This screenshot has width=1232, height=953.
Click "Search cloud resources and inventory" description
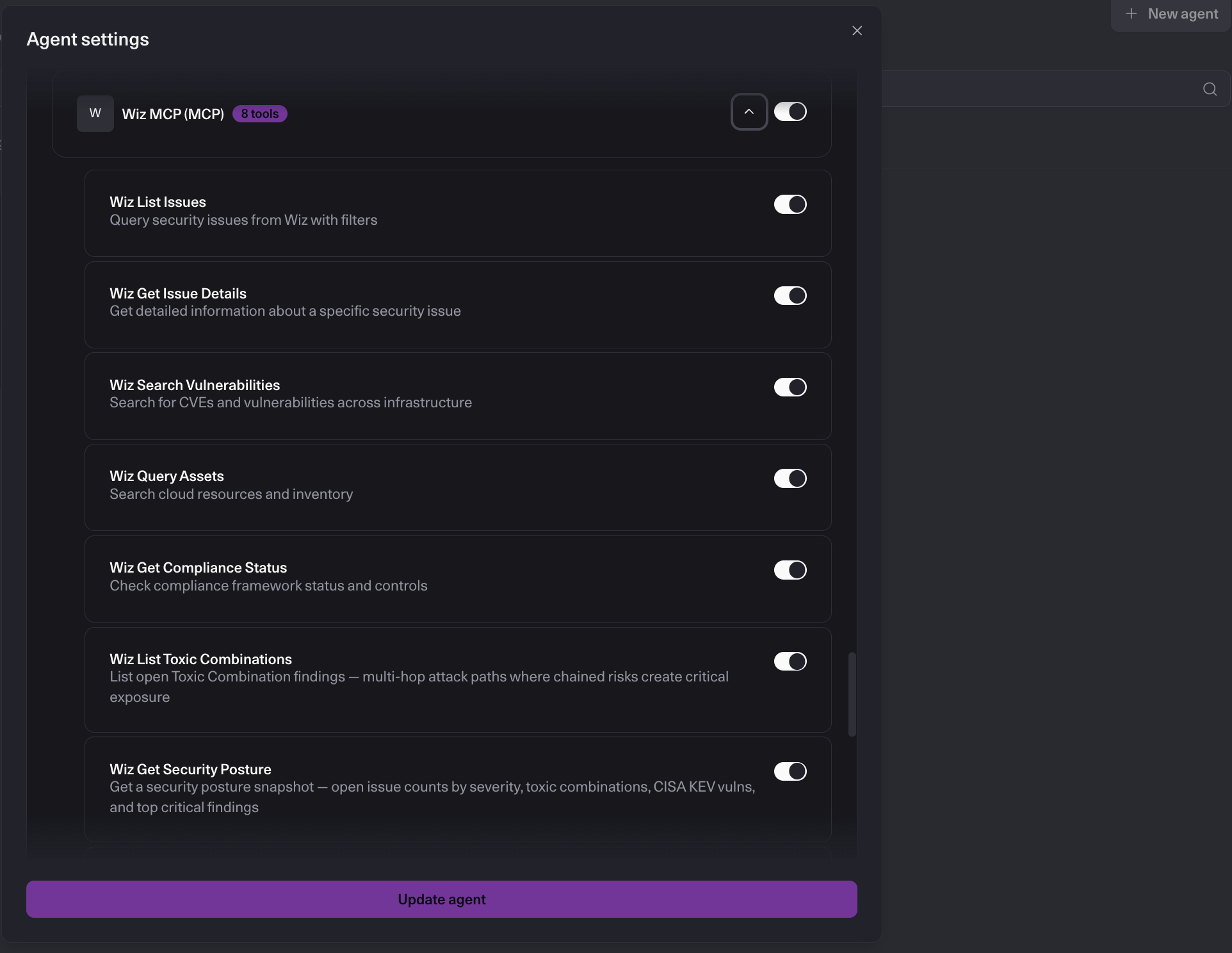pyautogui.click(x=231, y=494)
